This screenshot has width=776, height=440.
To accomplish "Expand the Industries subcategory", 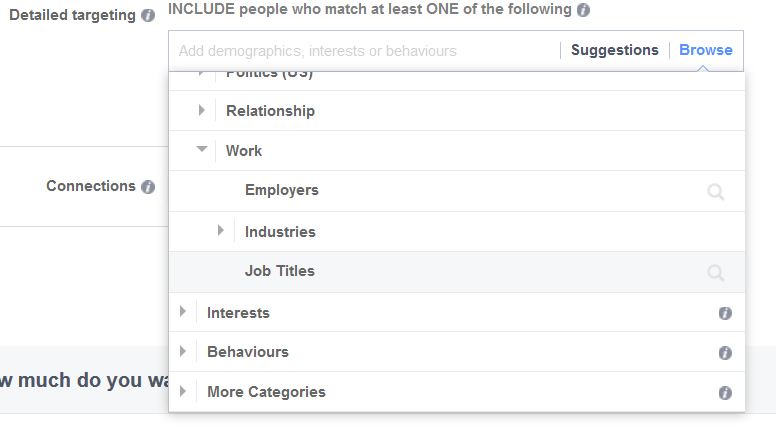I will pos(221,231).
